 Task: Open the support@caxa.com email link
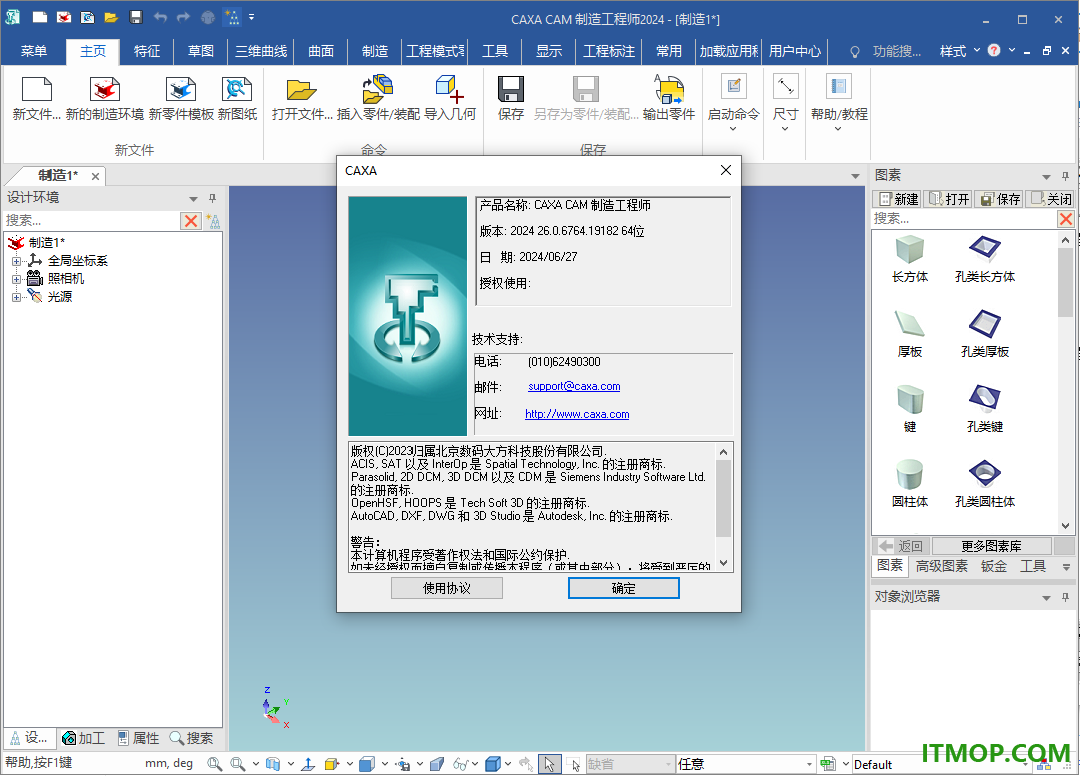tap(574, 386)
